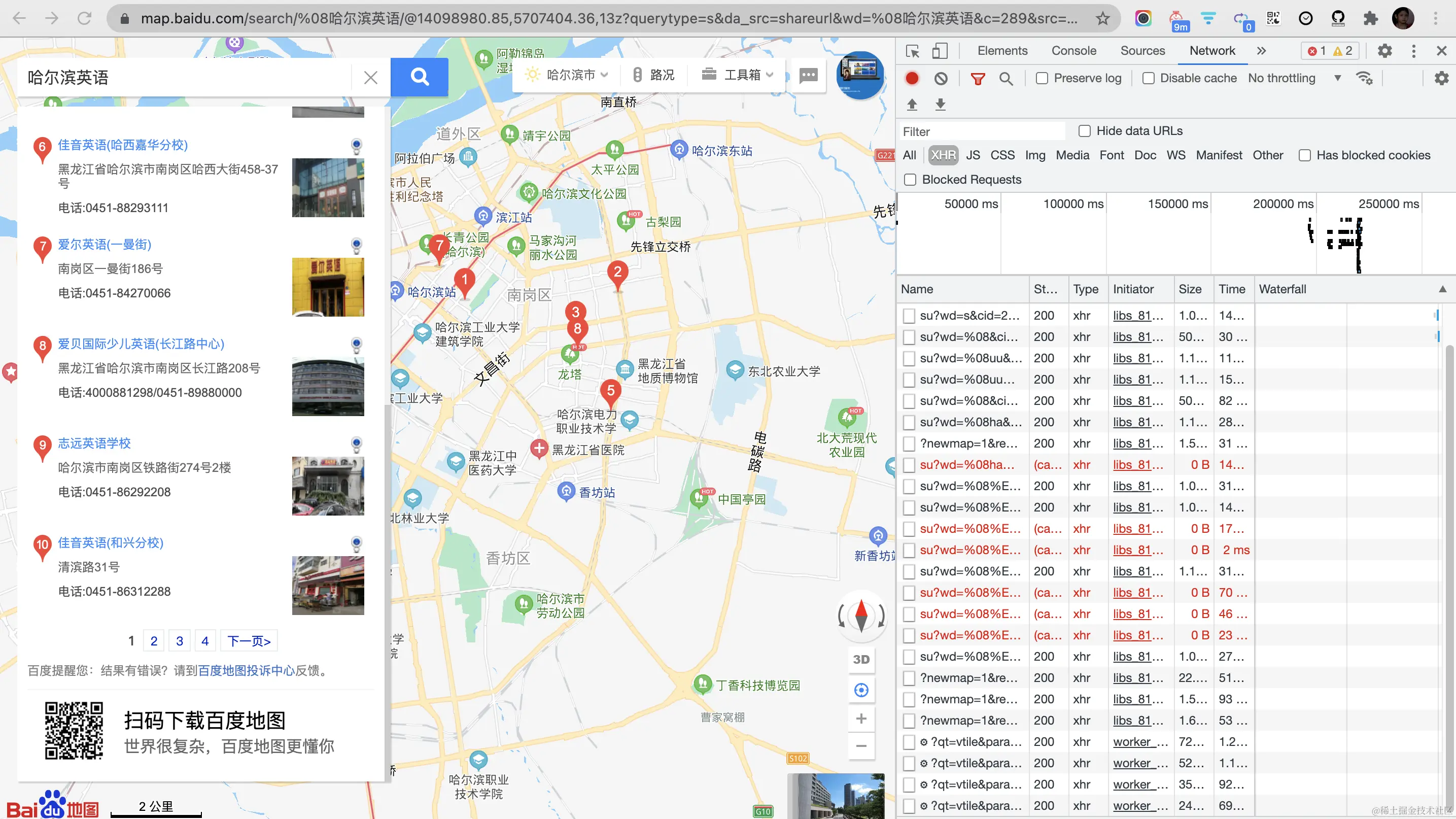The width and height of the screenshot is (1456, 819).
Task: Select the JS request type filter
Action: [x=973, y=155]
